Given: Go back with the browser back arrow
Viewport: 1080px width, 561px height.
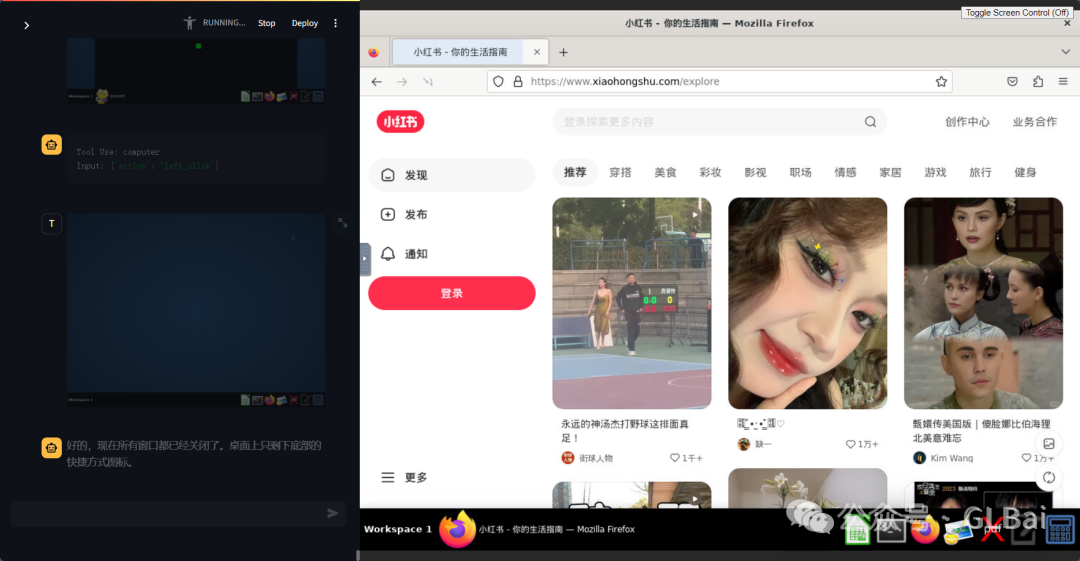Looking at the screenshot, I should point(376,82).
